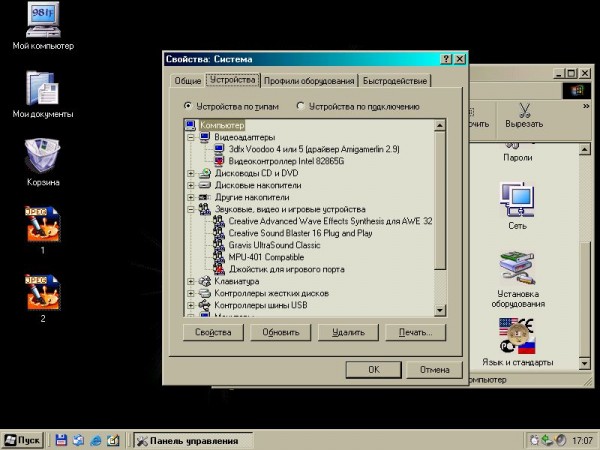Select Устройства по типам radio button
This screenshot has width=600, height=450.
pyautogui.click(x=188, y=106)
